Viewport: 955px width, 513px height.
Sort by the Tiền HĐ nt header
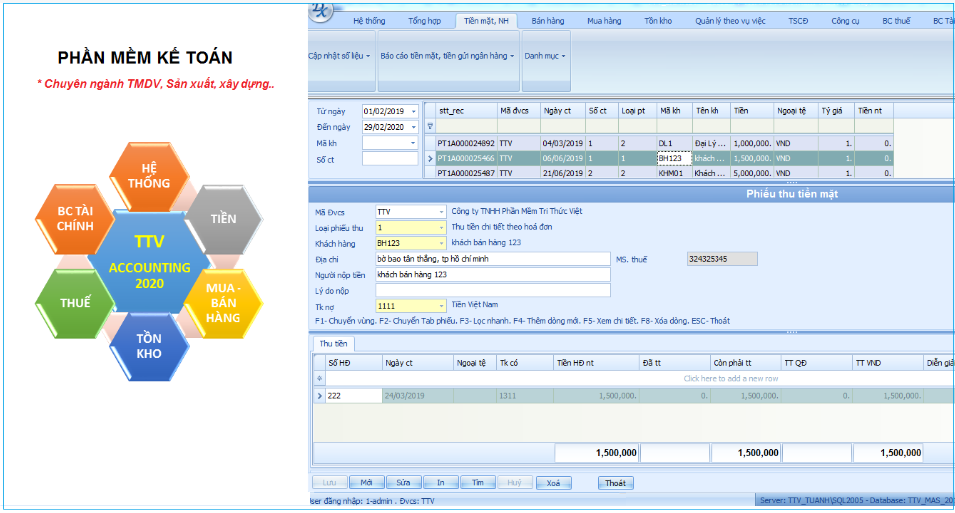(x=596, y=363)
